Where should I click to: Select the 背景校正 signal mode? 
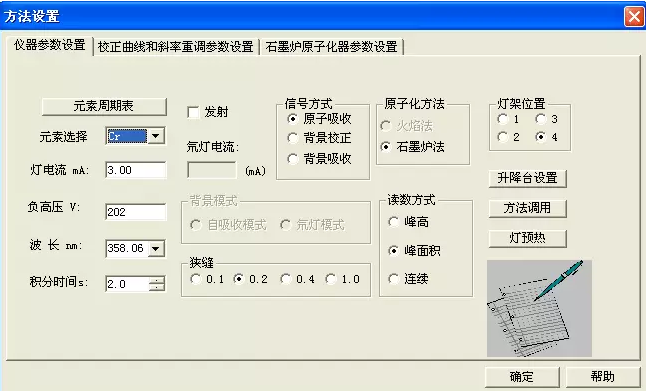[293, 138]
